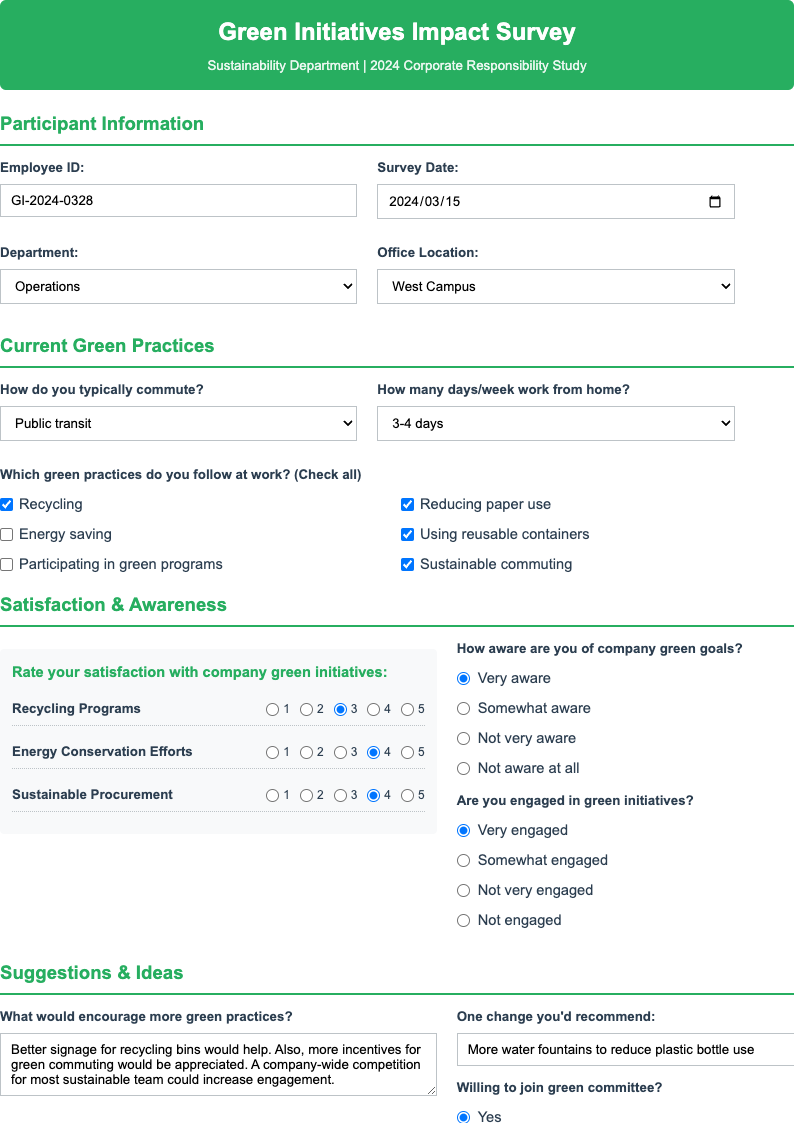
Task: Open the Survey Date calendar picker
Action: click(716, 201)
